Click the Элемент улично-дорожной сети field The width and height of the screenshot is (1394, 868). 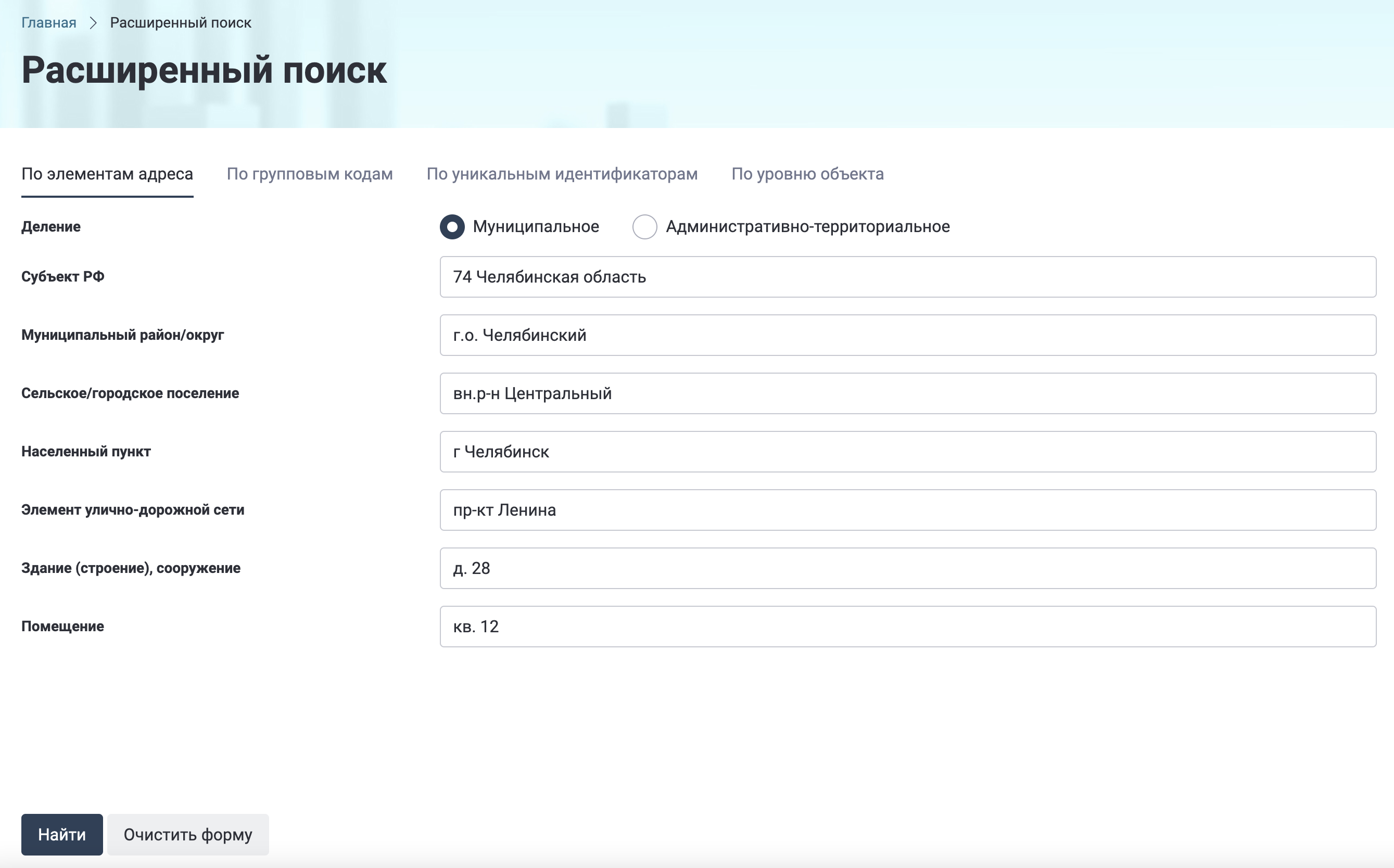point(908,510)
